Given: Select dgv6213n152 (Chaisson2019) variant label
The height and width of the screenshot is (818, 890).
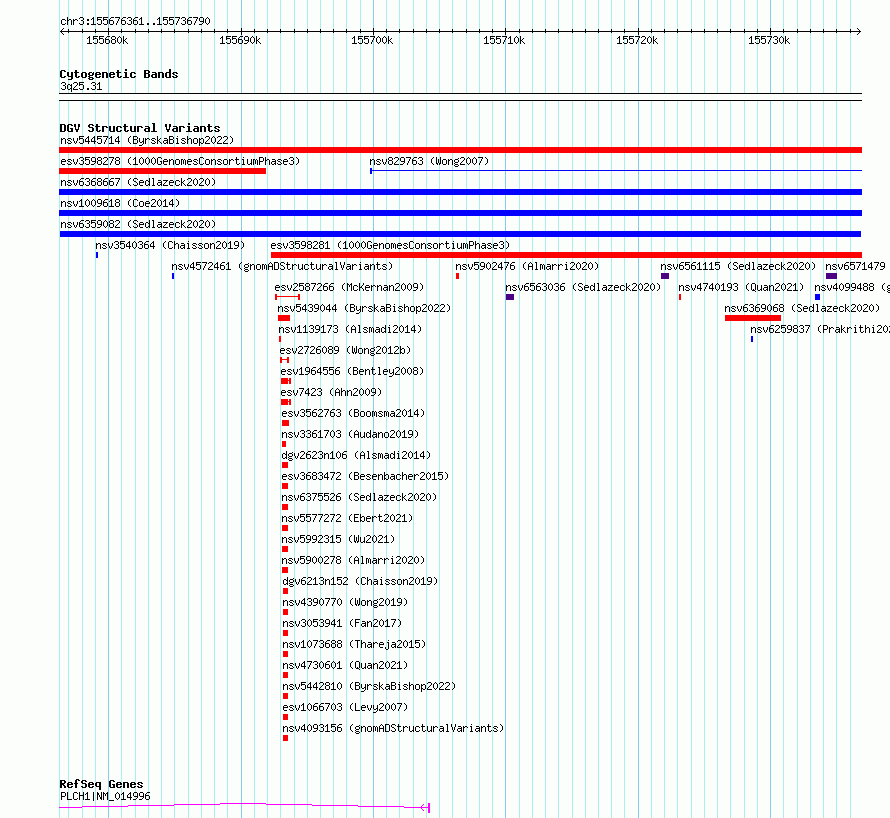Looking at the screenshot, I should [x=360, y=581].
